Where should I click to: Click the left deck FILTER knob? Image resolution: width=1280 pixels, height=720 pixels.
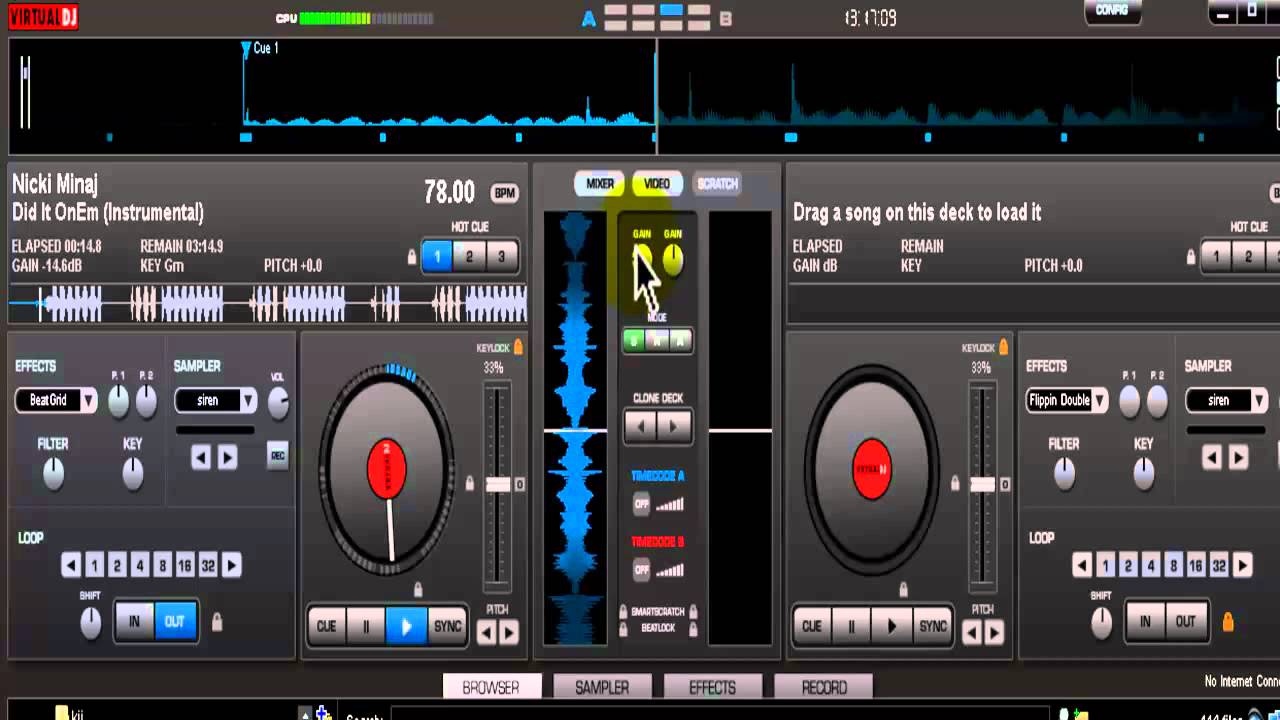tap(53, 474)
